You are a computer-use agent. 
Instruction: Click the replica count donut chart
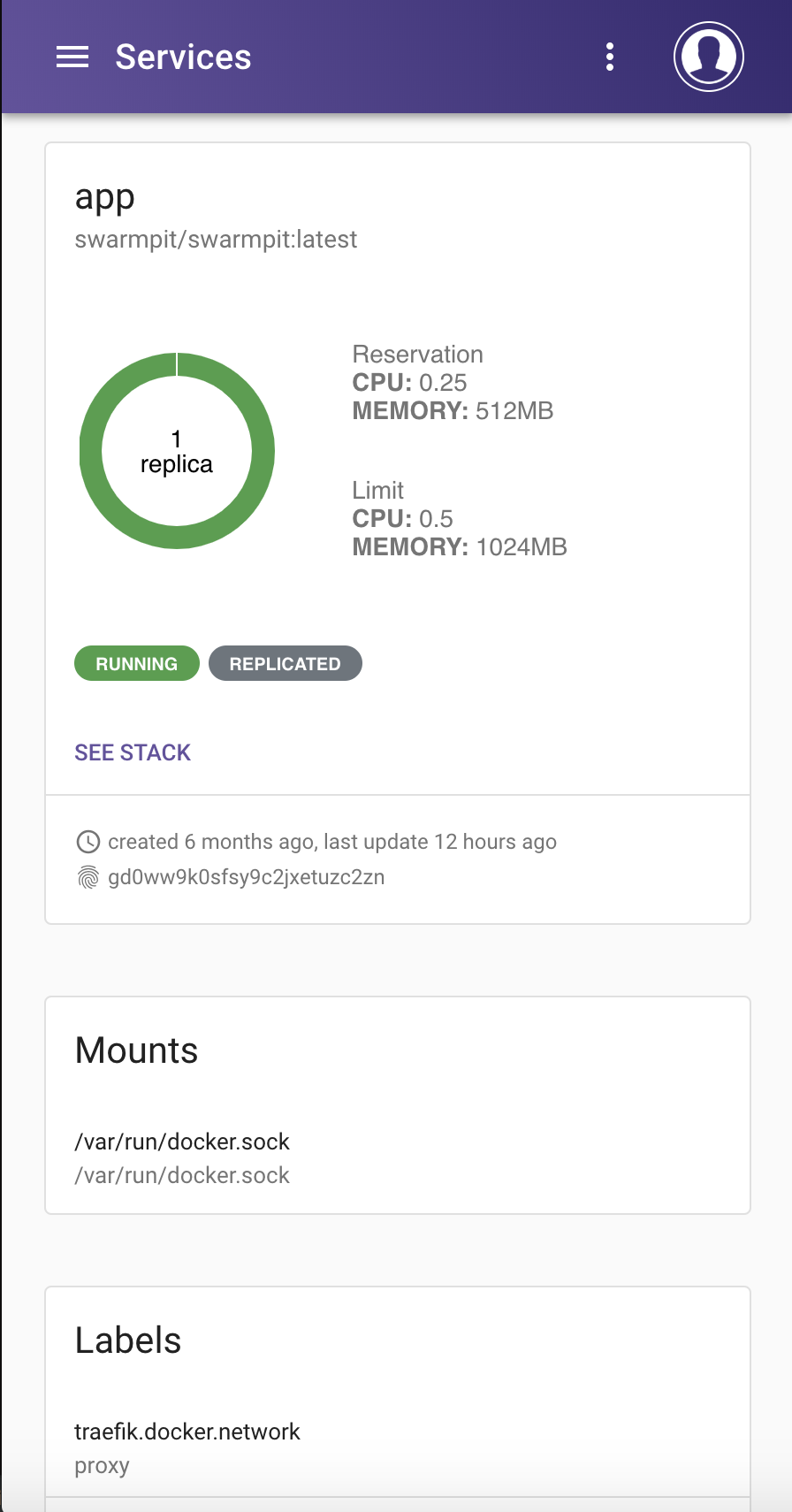click(x=176, y=450)
